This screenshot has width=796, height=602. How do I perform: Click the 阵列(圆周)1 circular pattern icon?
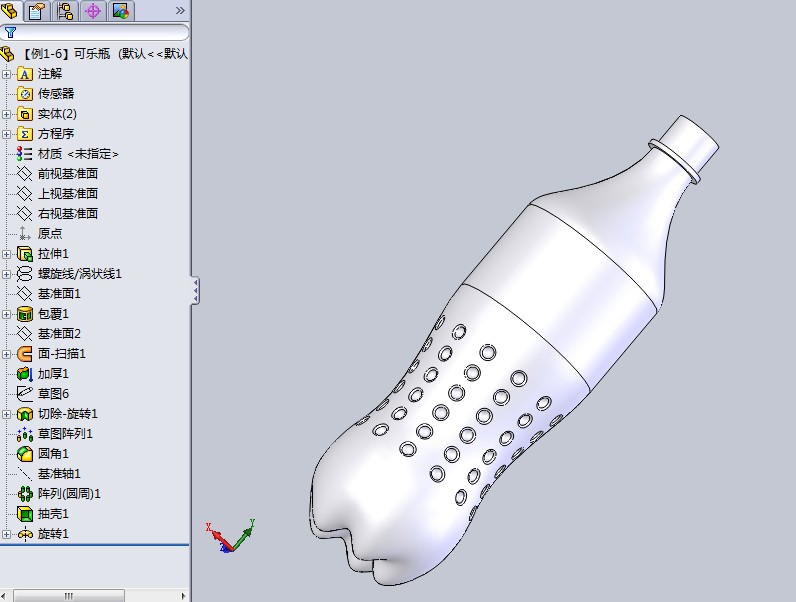click(x=24, y=494)
